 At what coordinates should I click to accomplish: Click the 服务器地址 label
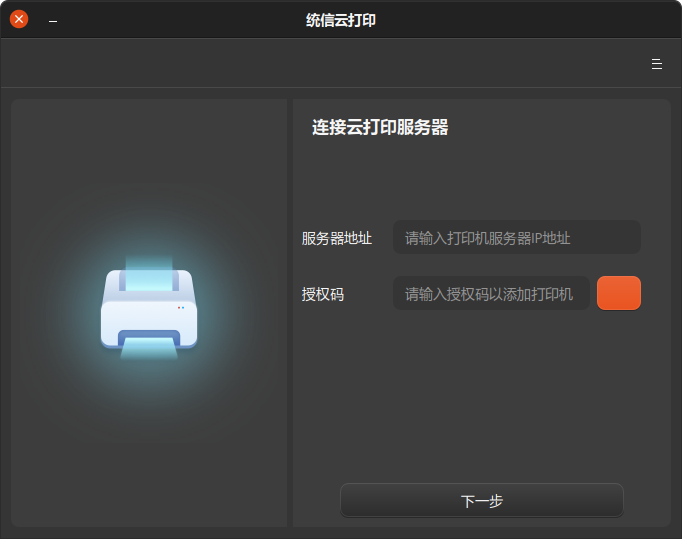337,238
